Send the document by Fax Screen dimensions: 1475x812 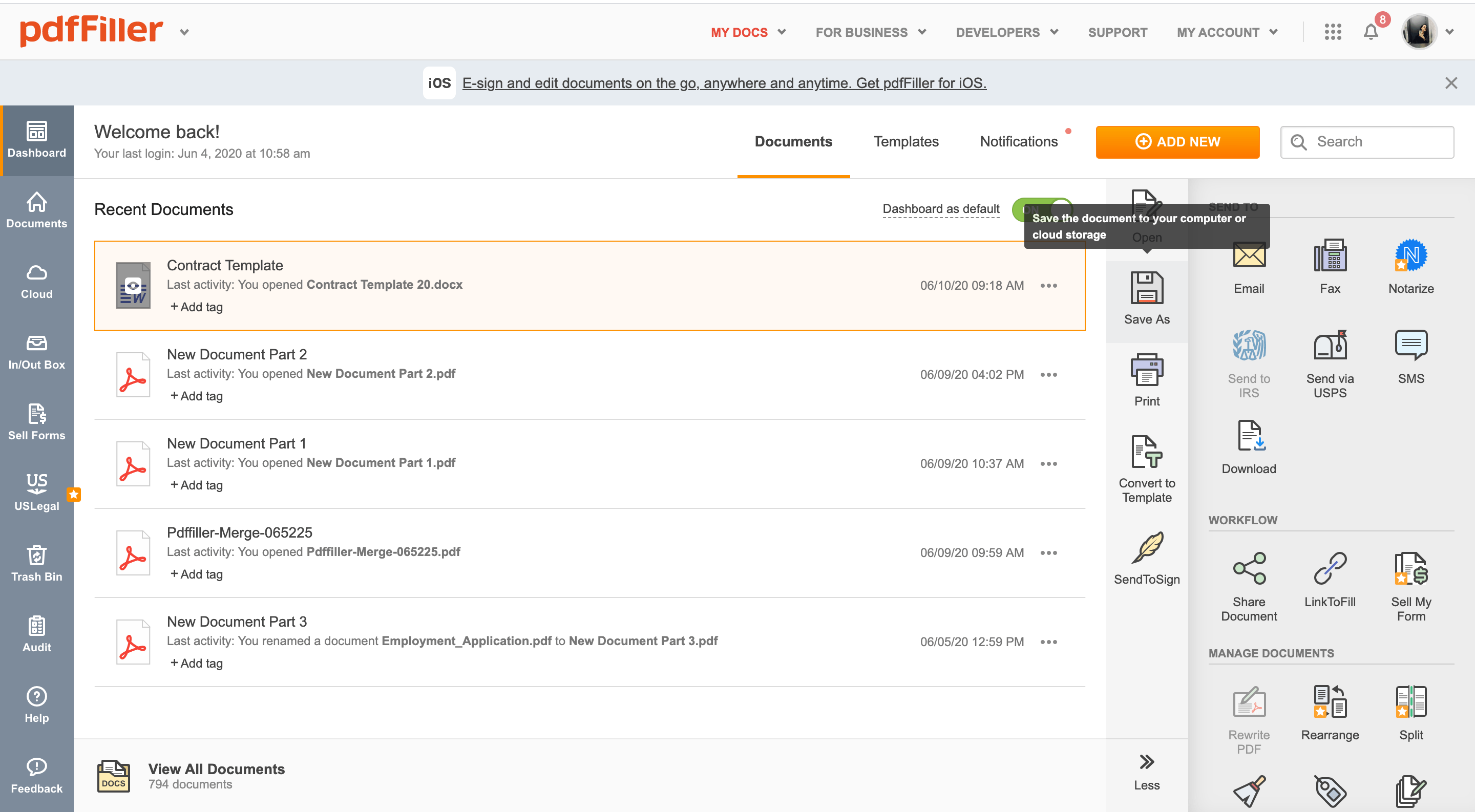(x=1330, y=267)
